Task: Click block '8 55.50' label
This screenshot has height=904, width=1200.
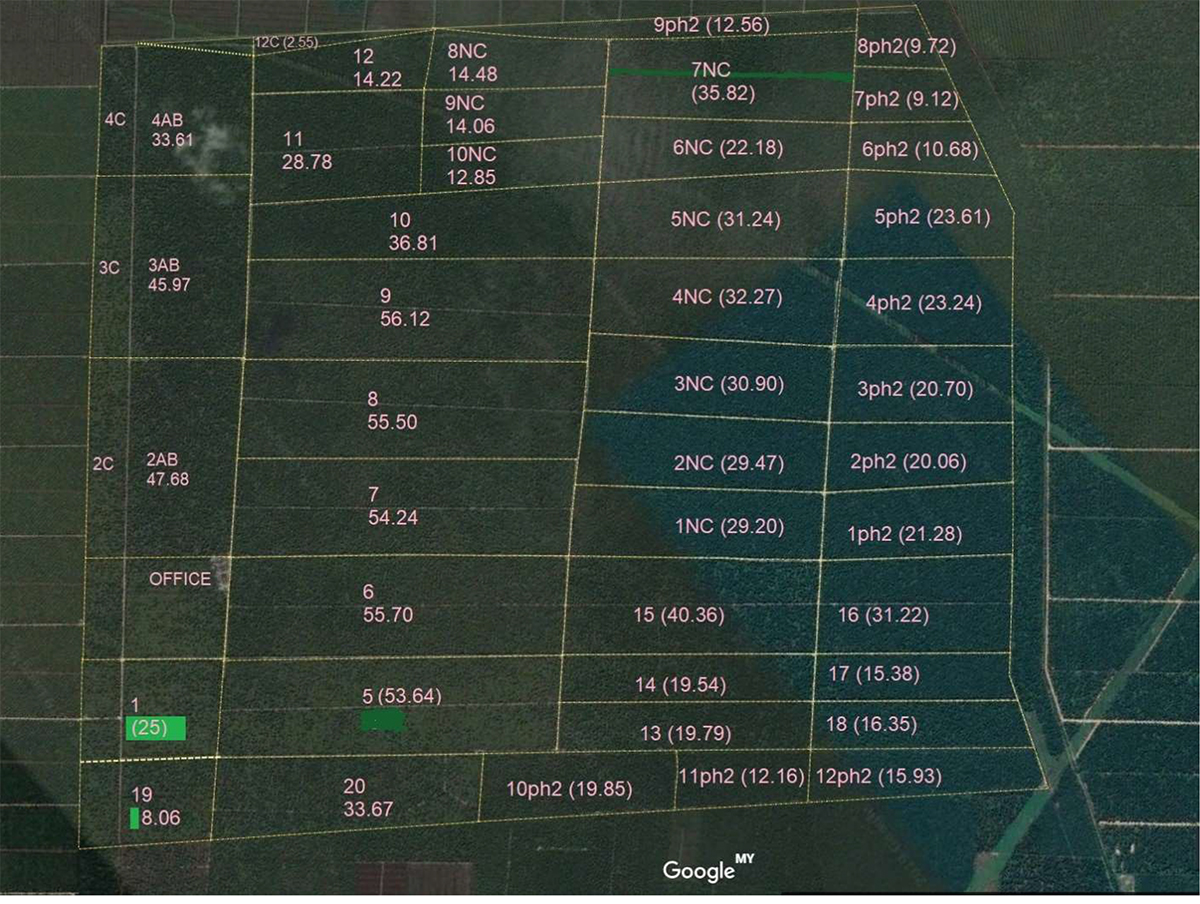Action: [392, 411]
